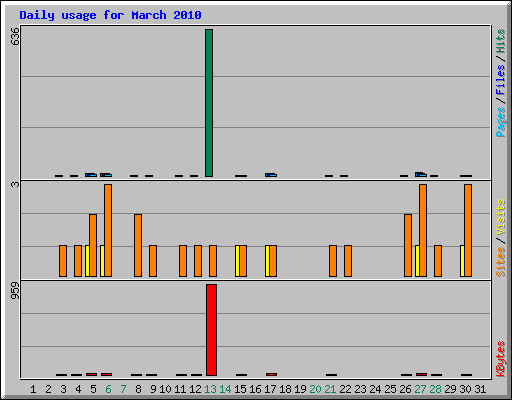Click the x-axis day label 19
Image resolution: width=512 pixels, height=400 pixels.
click(300, 389)
